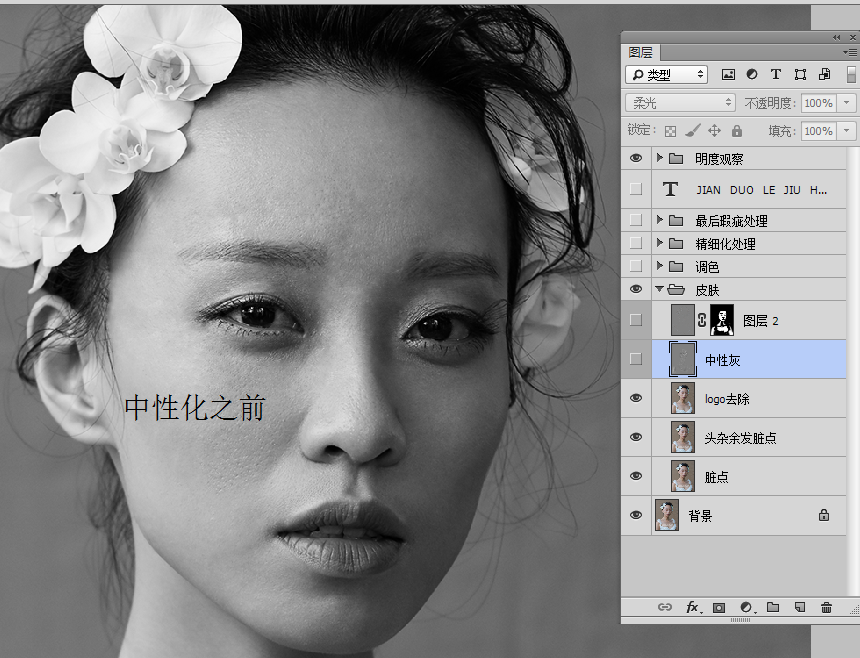
Task: Delete layer using the trash icon
Action: click(826, 607)
